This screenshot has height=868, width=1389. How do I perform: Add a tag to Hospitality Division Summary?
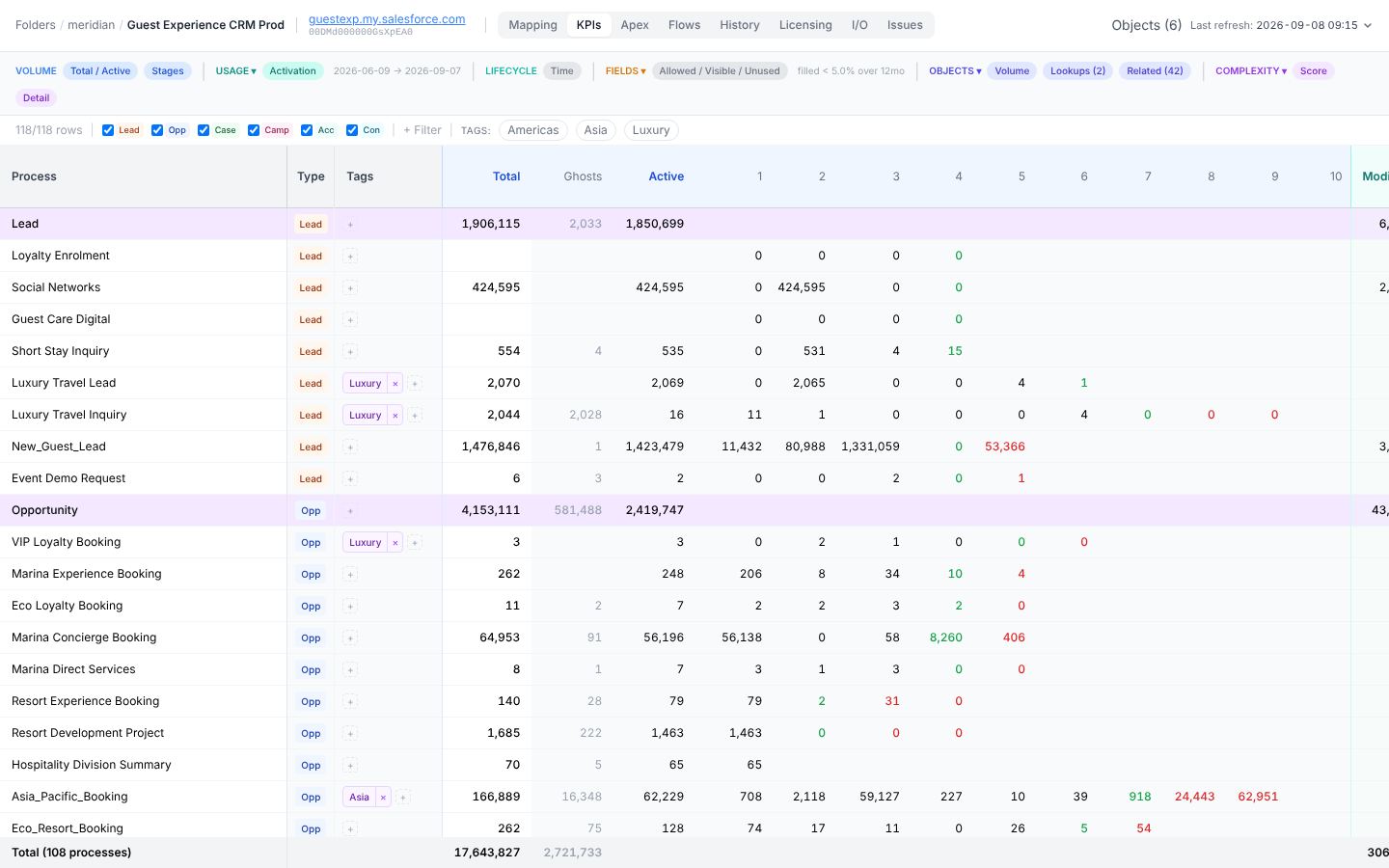[350, 765]
